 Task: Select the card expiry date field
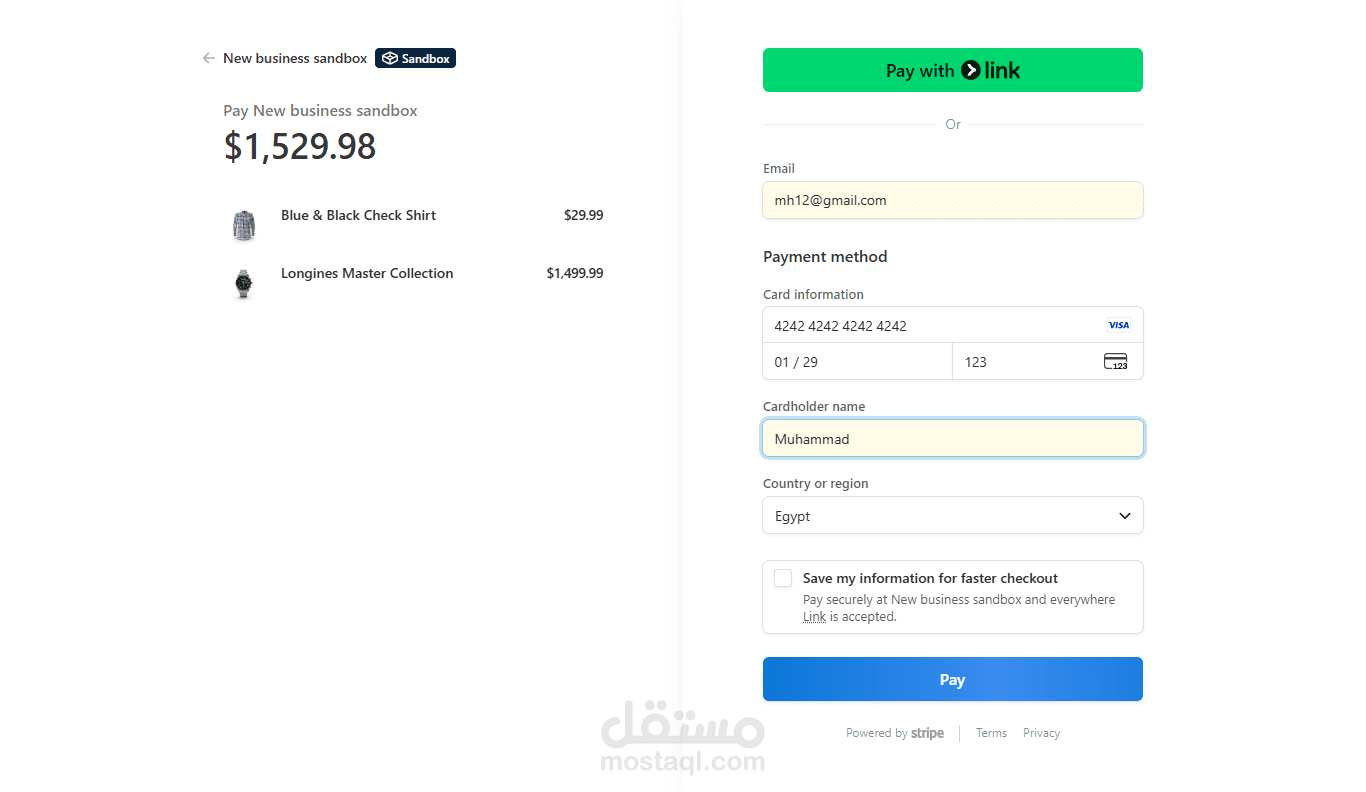tap(857, 362)
